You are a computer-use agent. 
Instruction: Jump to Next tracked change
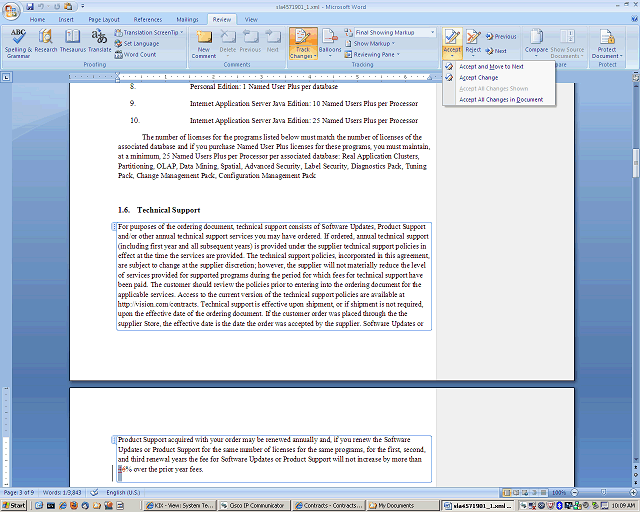point(496,51)
